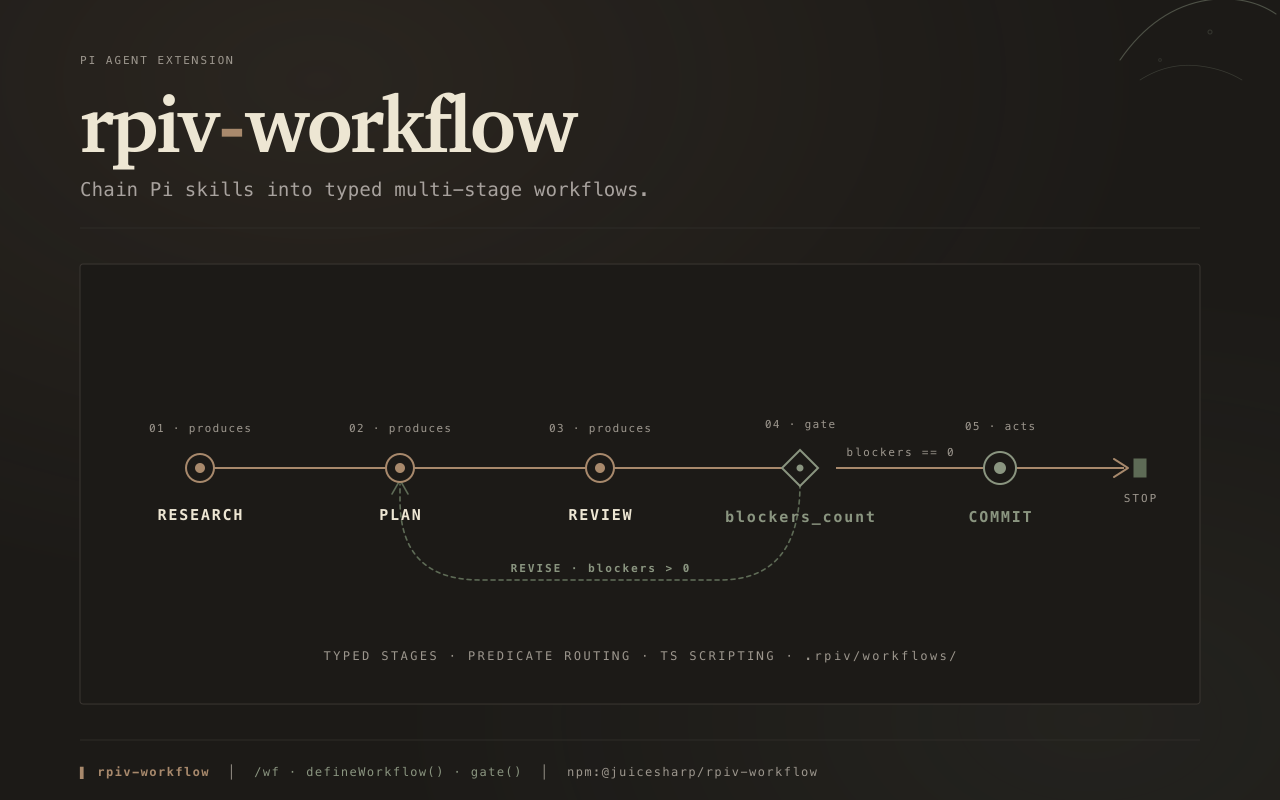This screenshot has height=800, width=1280.
Task: Click the npm:@juicesharp/rpiv-workflow package text
Action: pyautogui.click(x=692, y=772)
